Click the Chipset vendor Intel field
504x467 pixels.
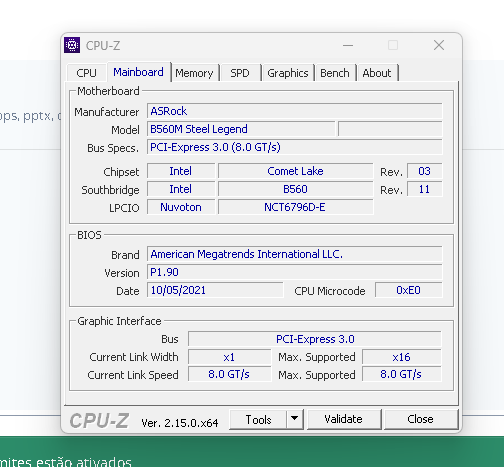(x=181, y=171)
